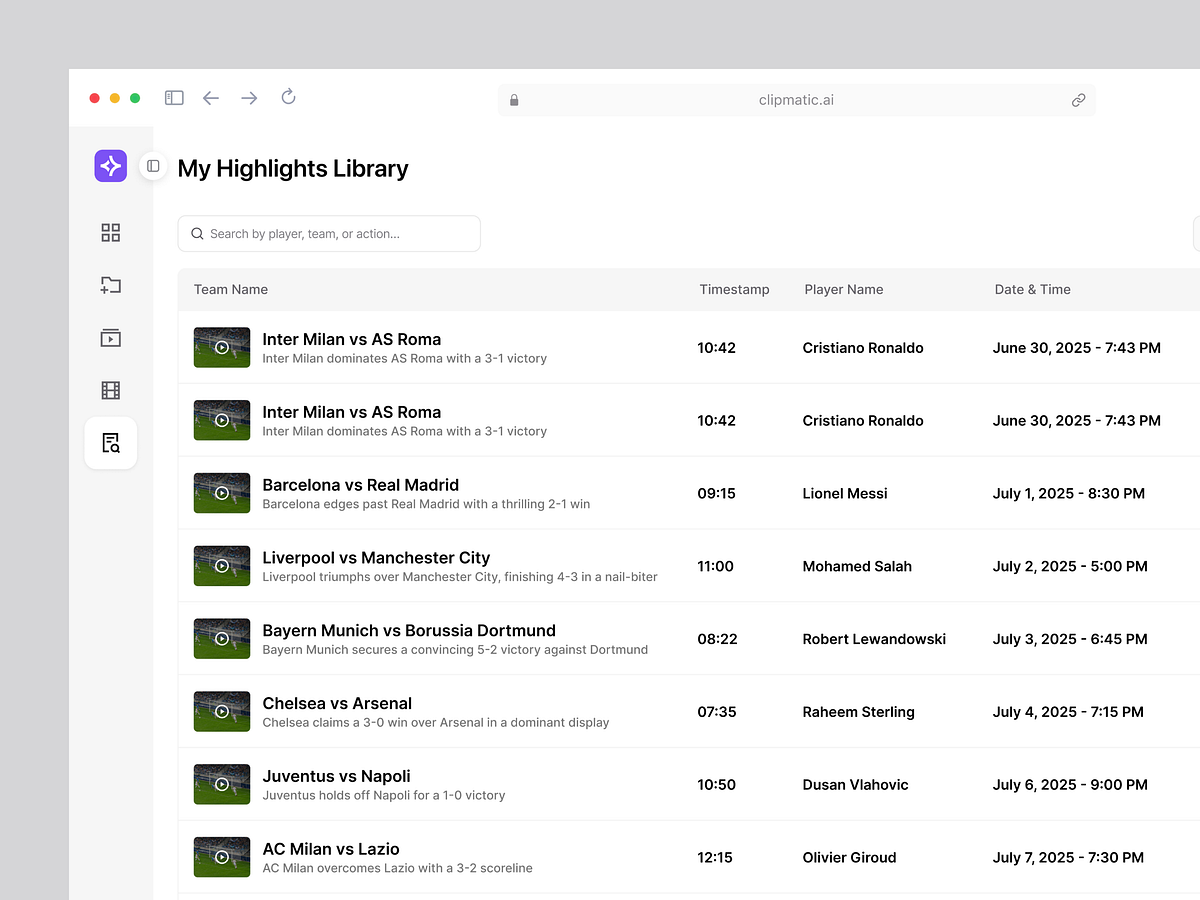Go back with the browser back arrow
Screen dimensions: 1200x900
point(211,98)
